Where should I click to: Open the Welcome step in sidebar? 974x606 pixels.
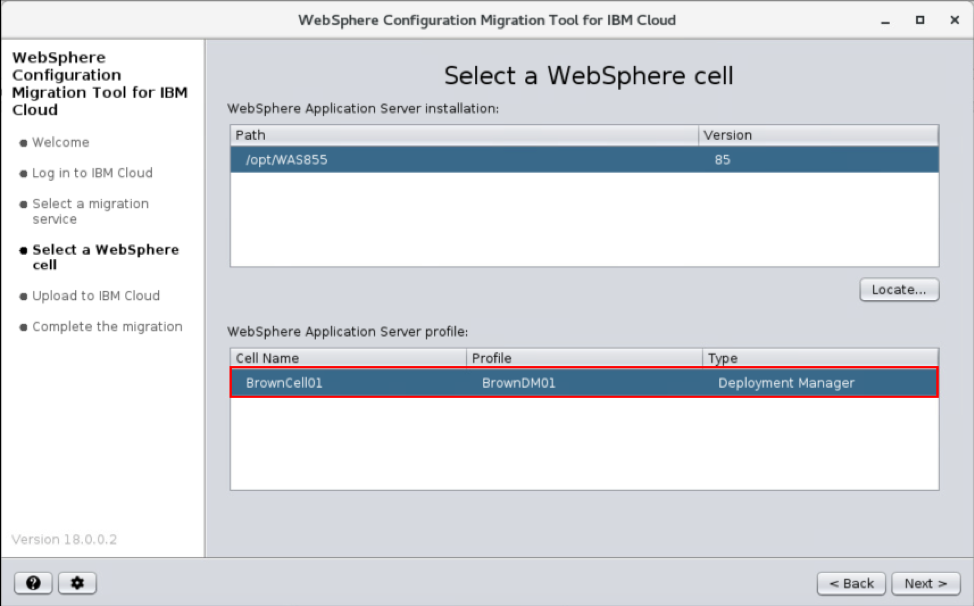[60, 143]
